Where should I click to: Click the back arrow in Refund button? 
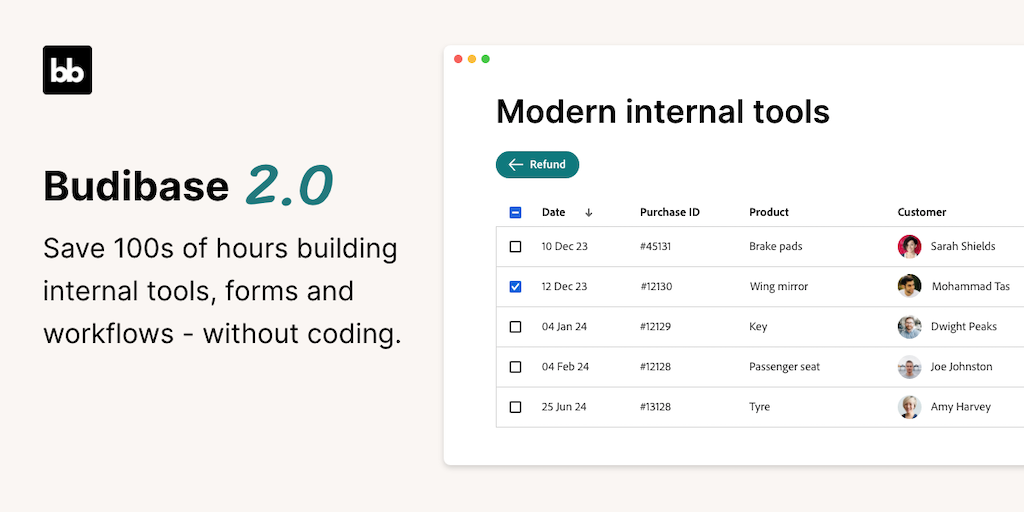516,165
